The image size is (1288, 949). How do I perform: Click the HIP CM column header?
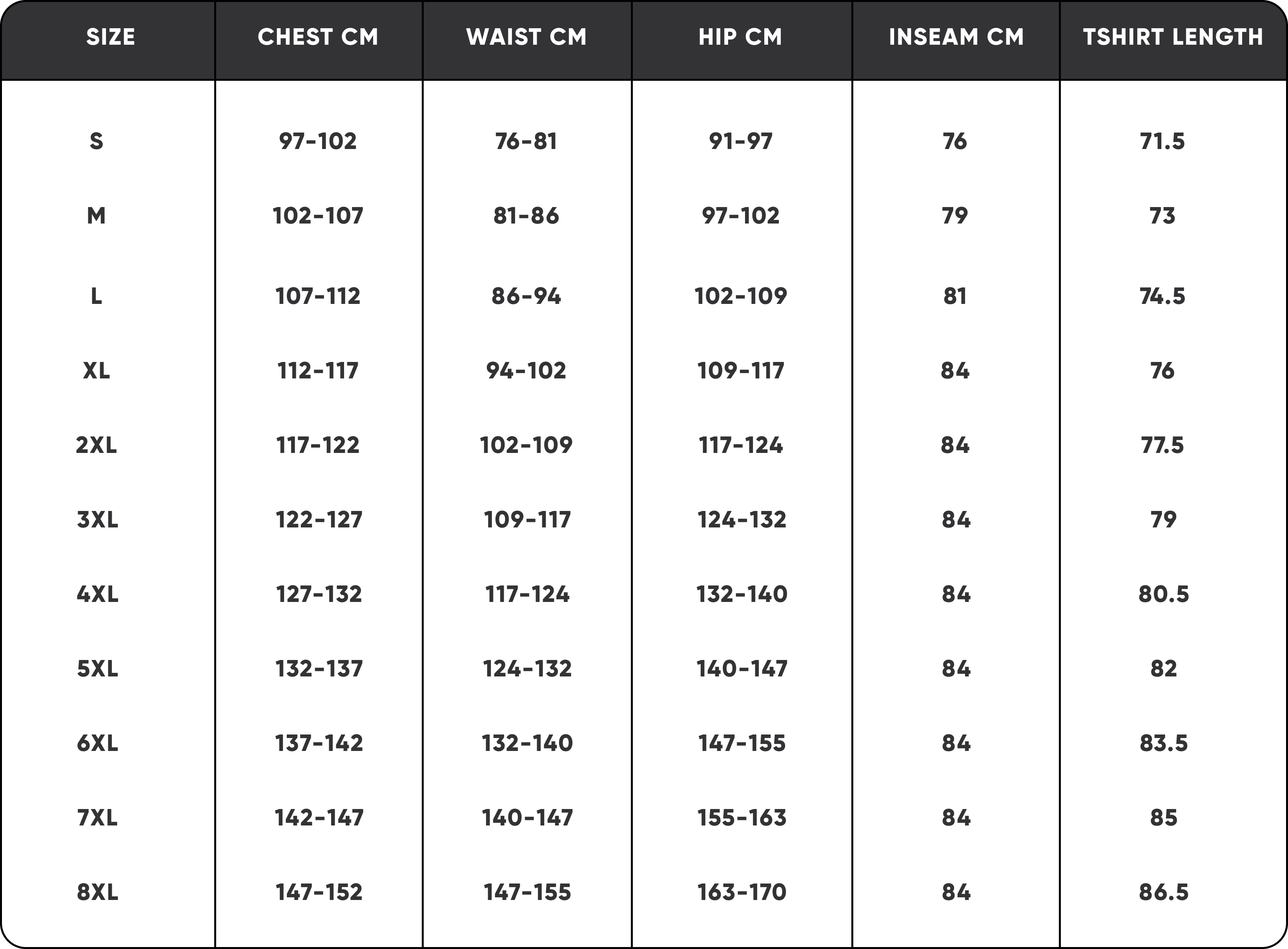tap(740, 37)
